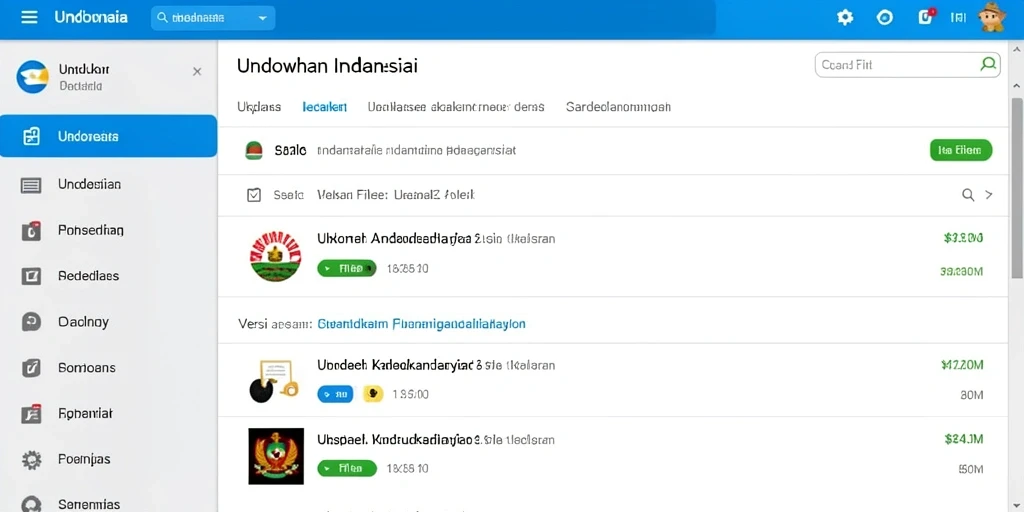Click the vertical scrollbar thumb
This screenshot has height=512, width=1024.
click(1017, 187)
